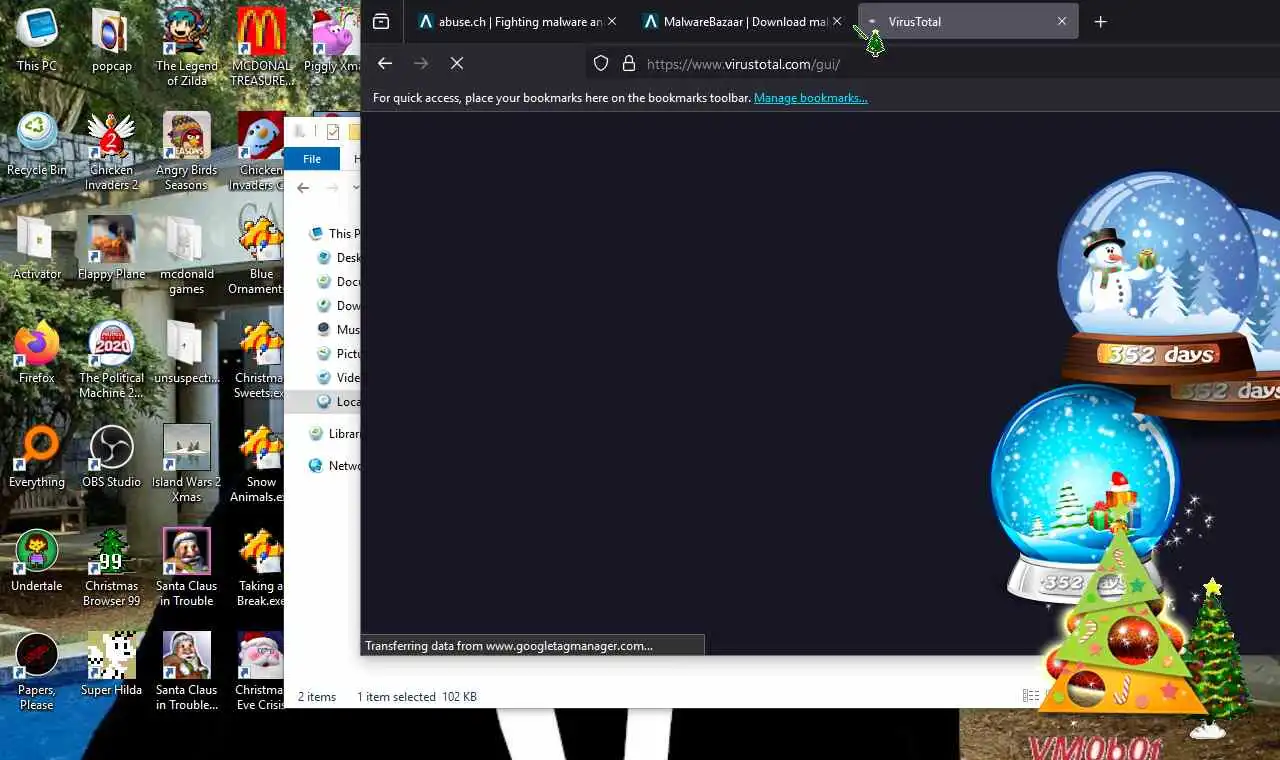This screenshot has width=1280, height=760.
Task: Switch Explorer to details view
Action: tap(1030, 696)
